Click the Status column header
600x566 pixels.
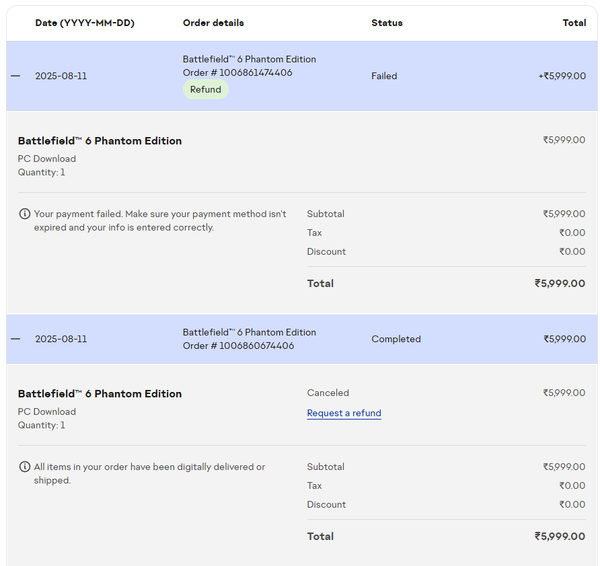[387, 23]
